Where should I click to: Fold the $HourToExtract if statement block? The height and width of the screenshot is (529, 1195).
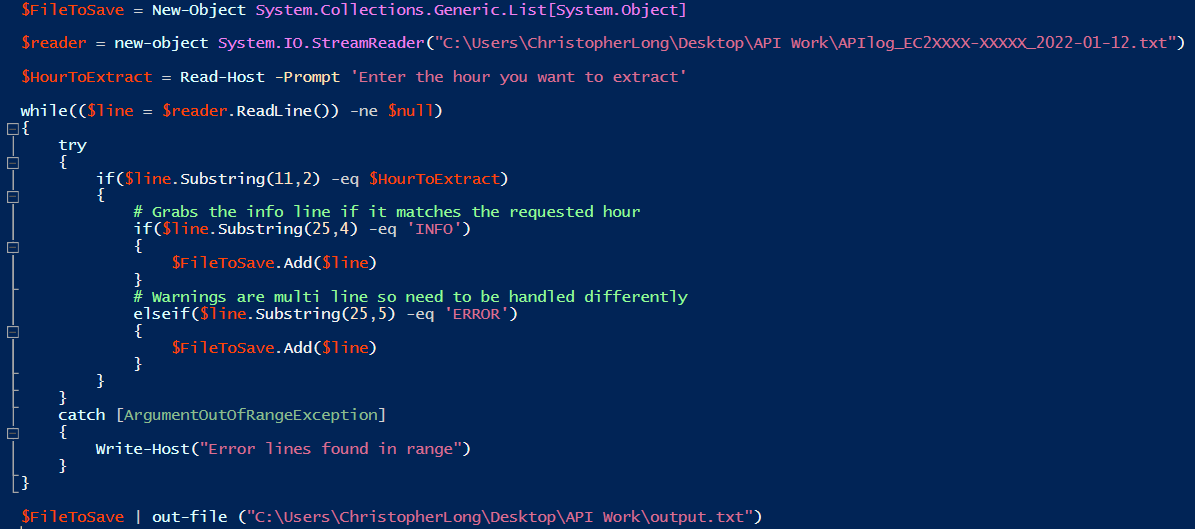pos(12,196)
